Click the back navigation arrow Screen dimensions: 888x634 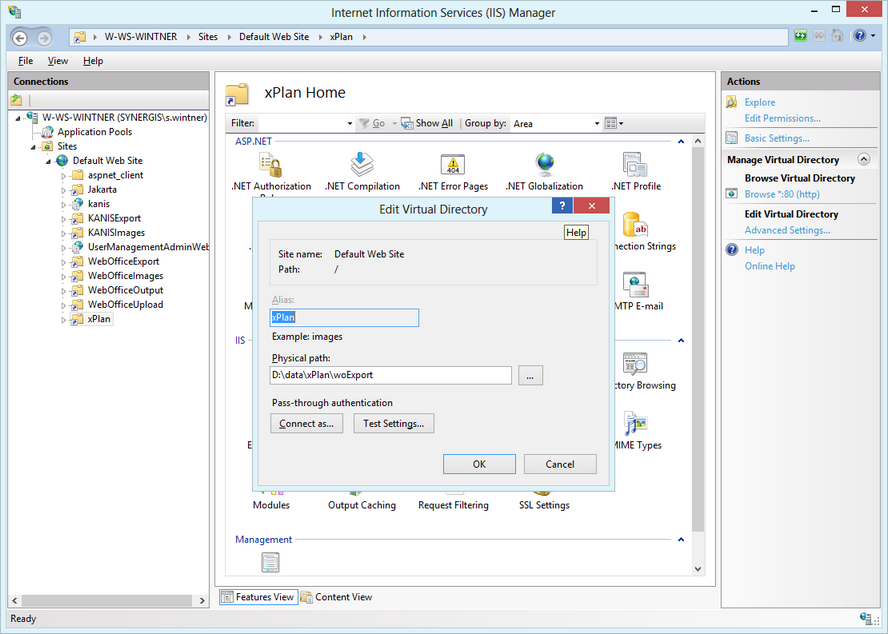[21, 35]
